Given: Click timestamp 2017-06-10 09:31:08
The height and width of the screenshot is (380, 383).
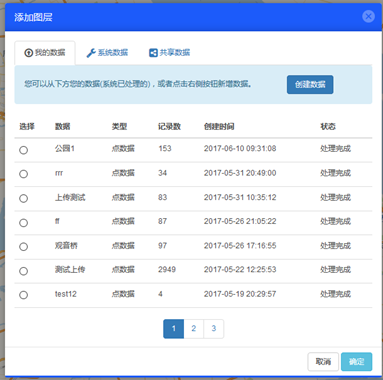Looking at the screenshot, I should coord(240,149).
